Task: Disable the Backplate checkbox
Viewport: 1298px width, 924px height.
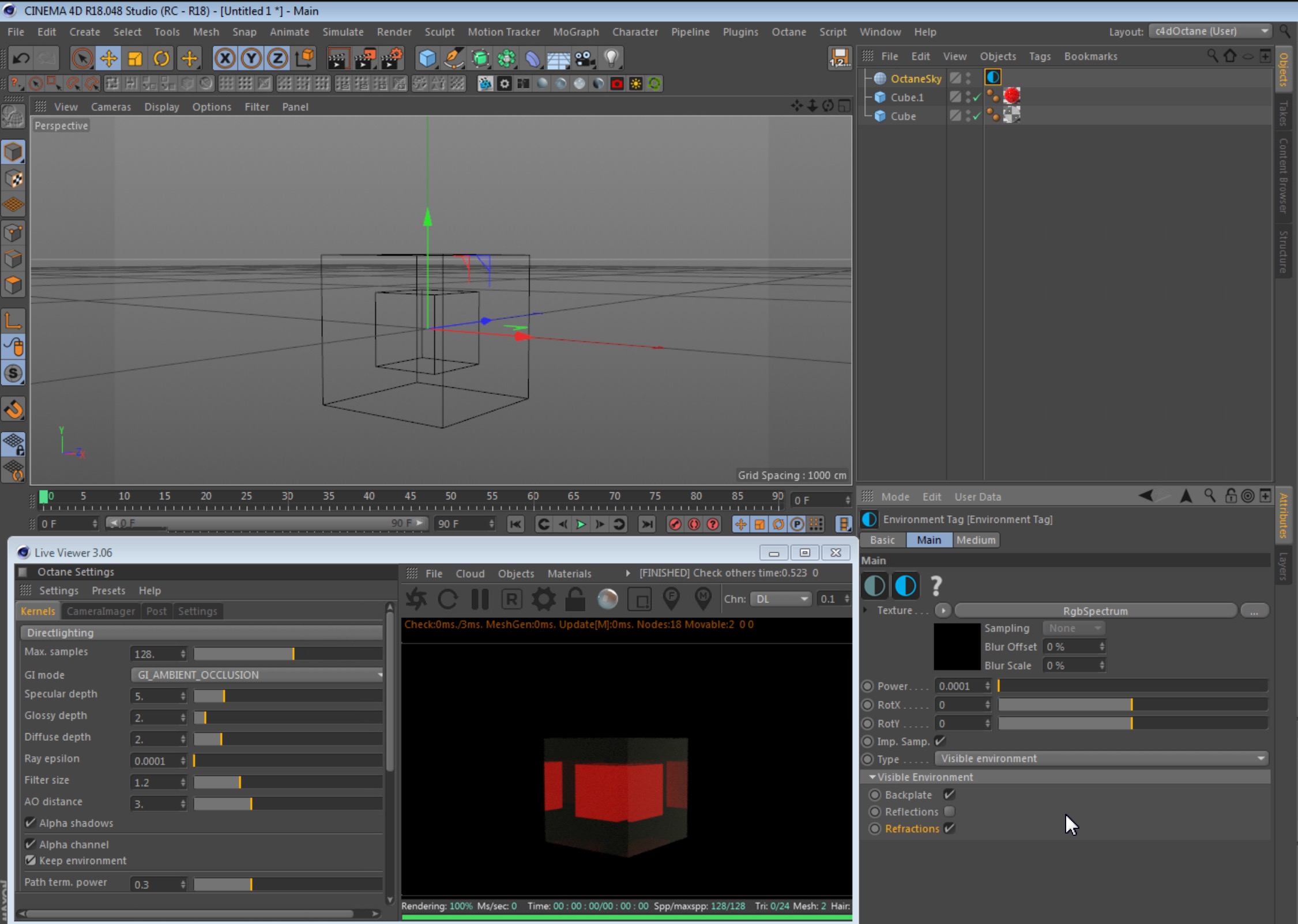Action: [949, 794]
